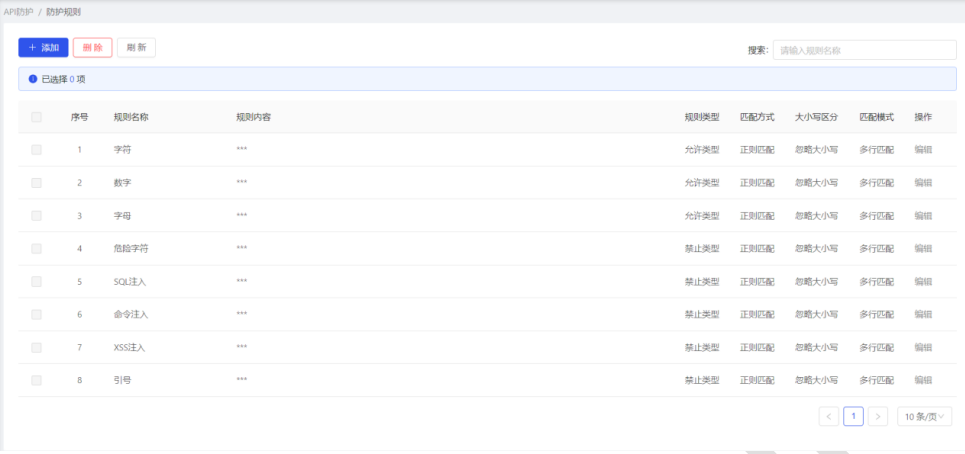This screenshot has height=454, width=965.
Task: Click 防护规则 in the breadcrumb
Action: click(x=64, y=11)
